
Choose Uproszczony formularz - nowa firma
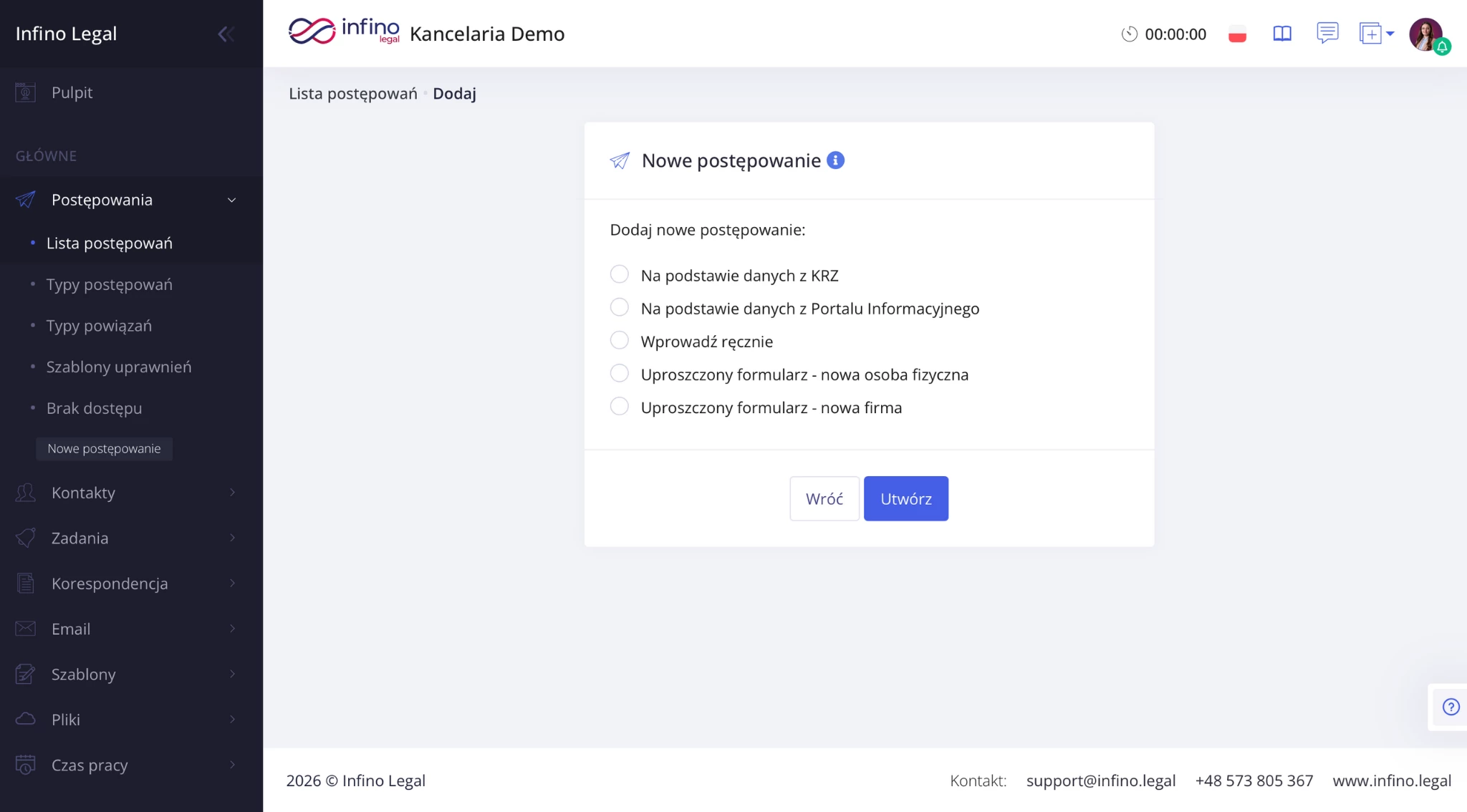pyautogui.click(x=619, y=406)
